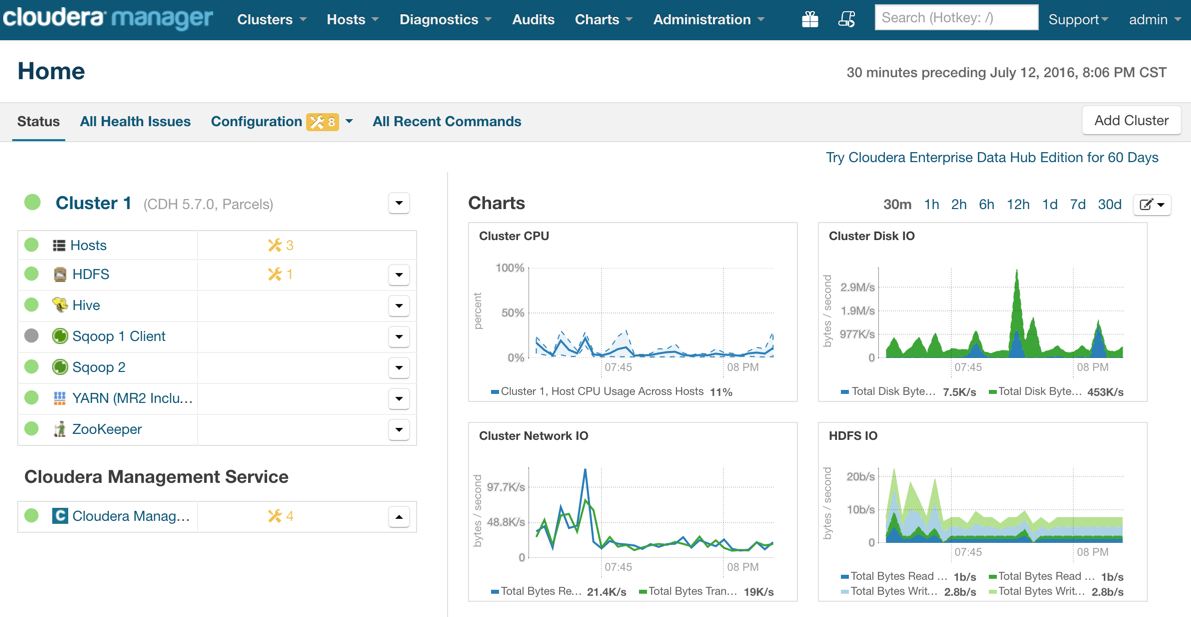
Task: Select the 30d time range
Action: point(1109,204)
